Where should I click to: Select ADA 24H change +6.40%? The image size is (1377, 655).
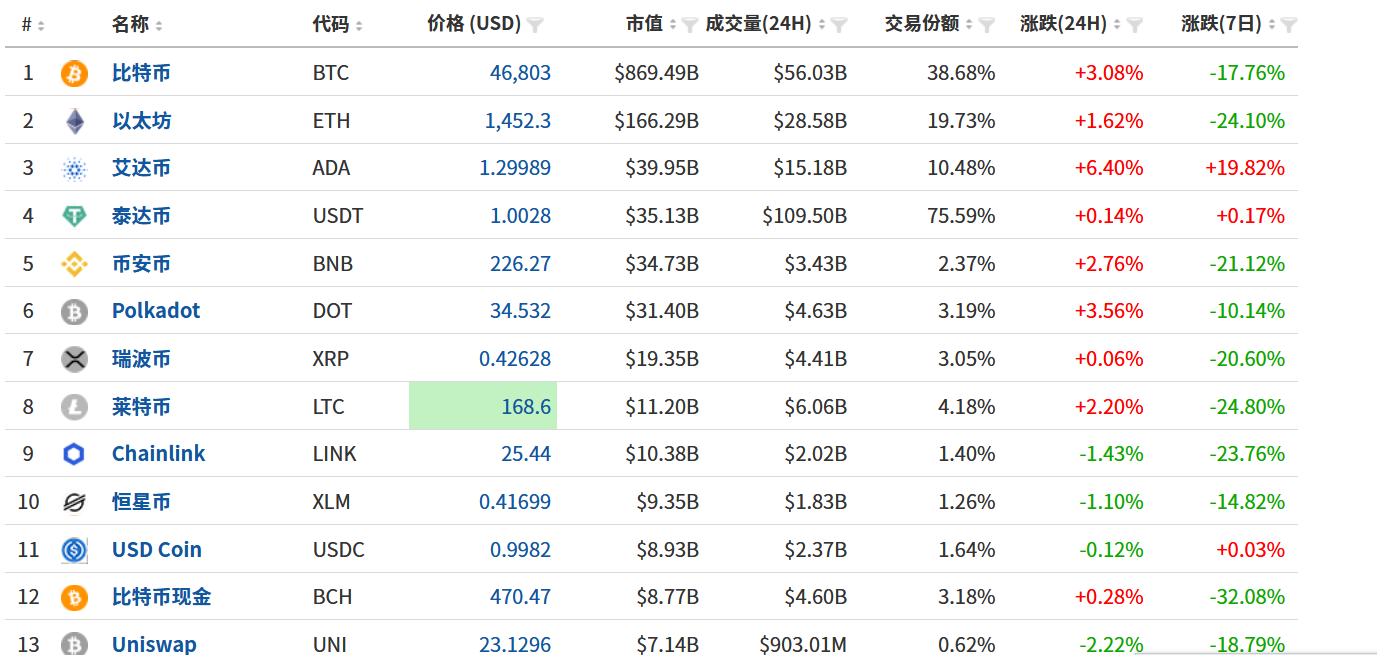click(1108, 168)
